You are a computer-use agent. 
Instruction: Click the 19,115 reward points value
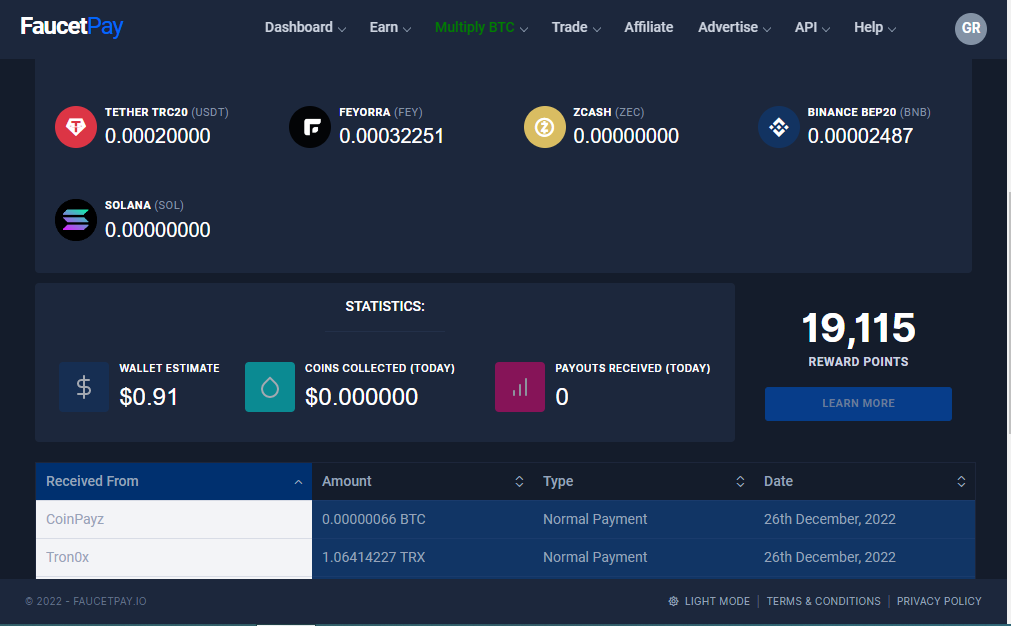[x=858, y=329]
